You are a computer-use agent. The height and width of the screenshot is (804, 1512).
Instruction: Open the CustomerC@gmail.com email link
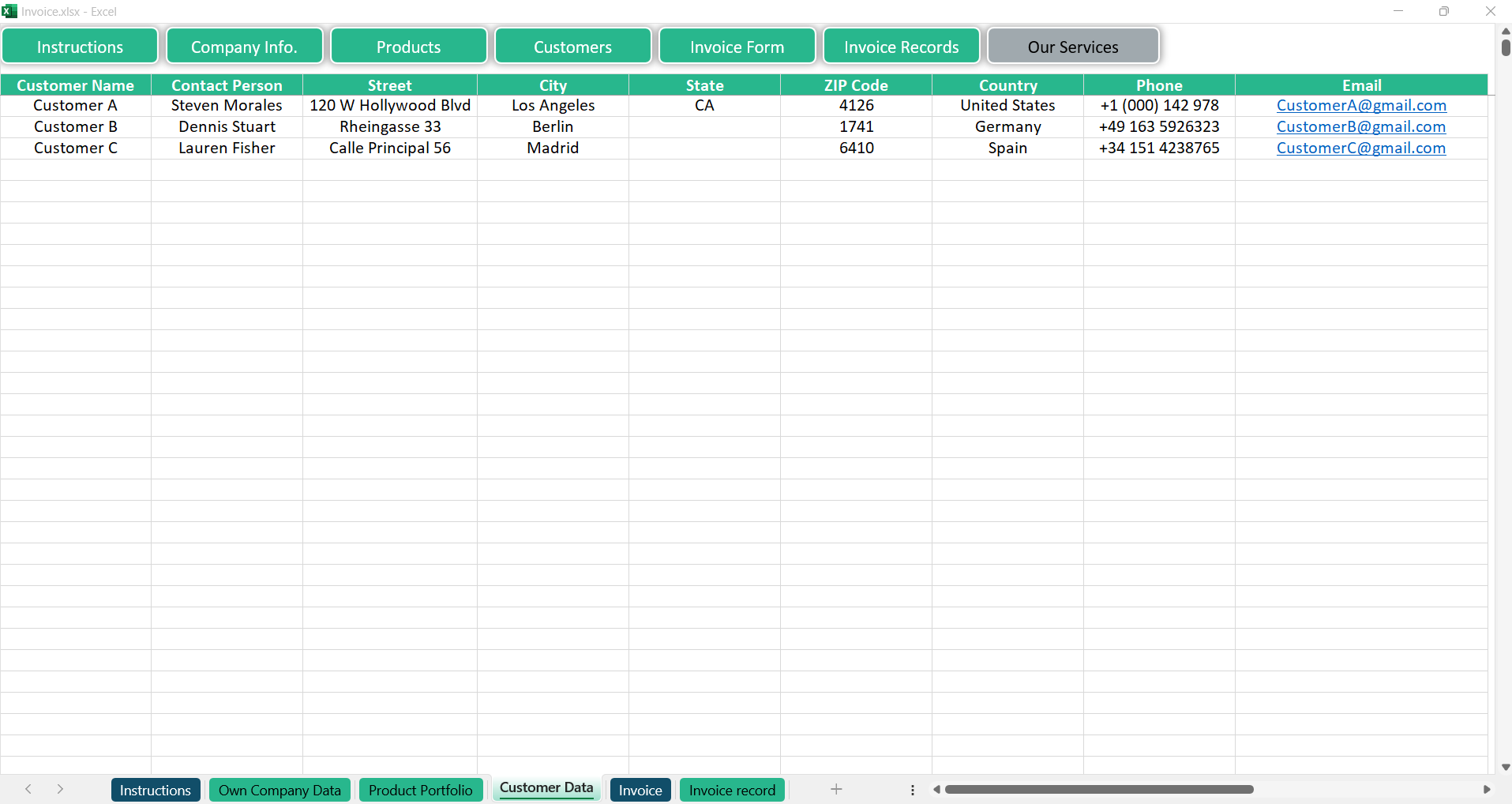pos(1360,148)
